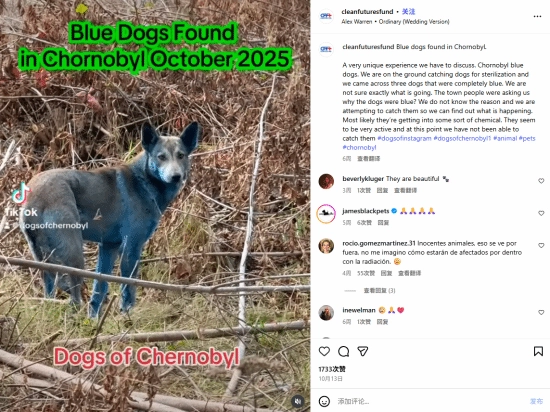Like jamesblackpets' comment
This screenshot has width=550, height=412.
pos(541,213)
